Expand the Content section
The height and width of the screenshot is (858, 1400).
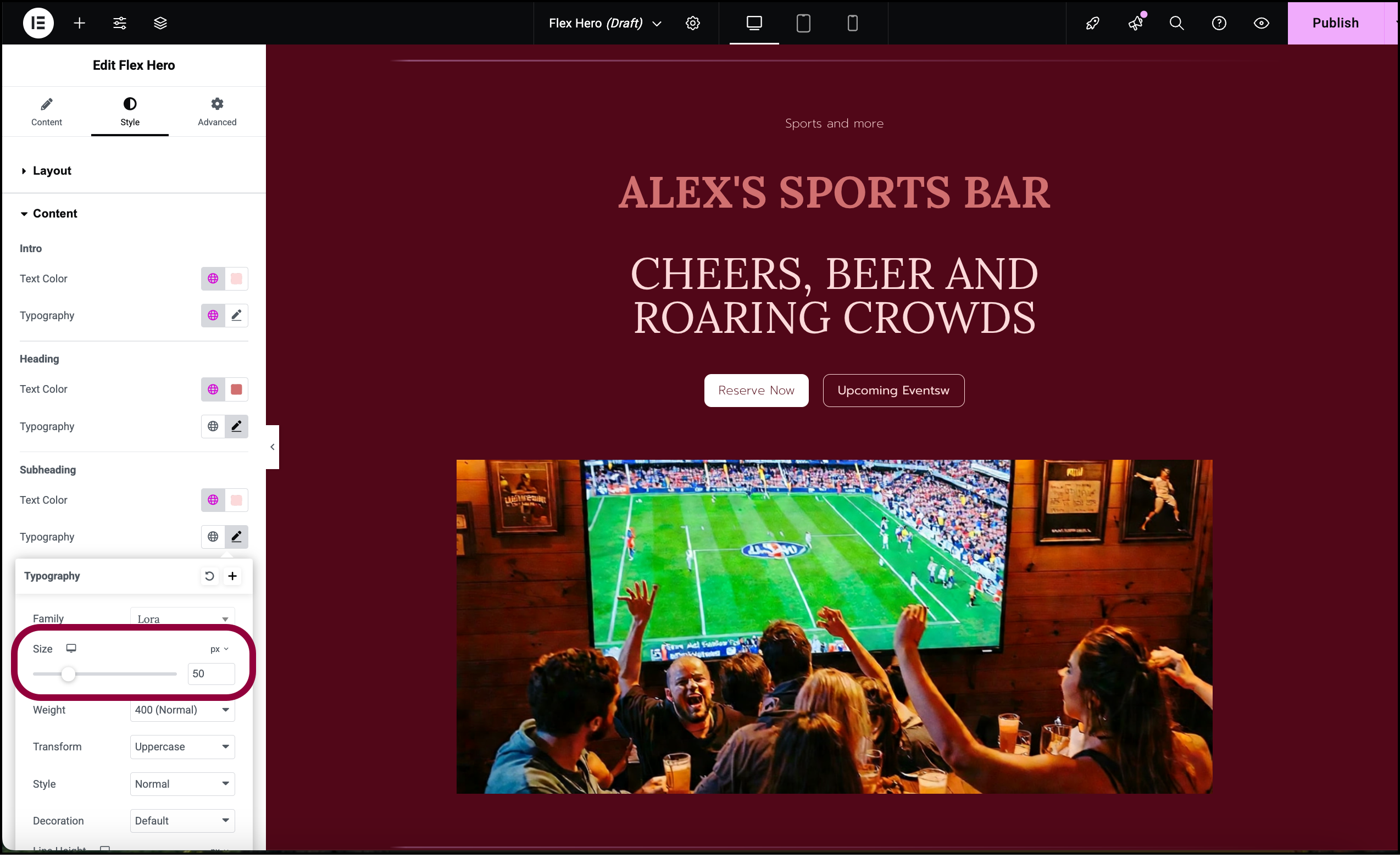pyautogui.click(x=54, y=213)
